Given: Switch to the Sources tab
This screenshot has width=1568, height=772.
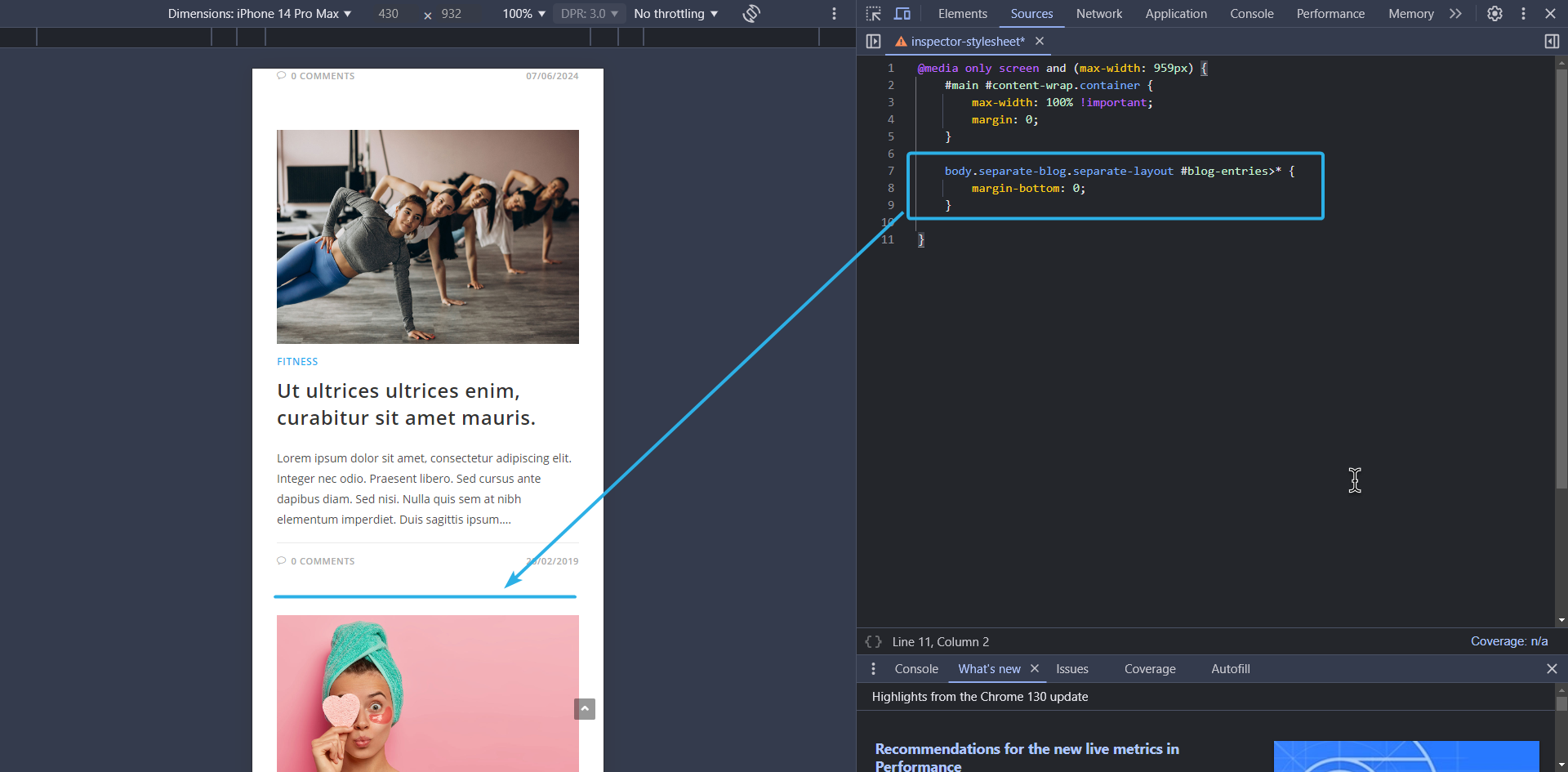Looking at the screenshot, I should coord(1031,14).
